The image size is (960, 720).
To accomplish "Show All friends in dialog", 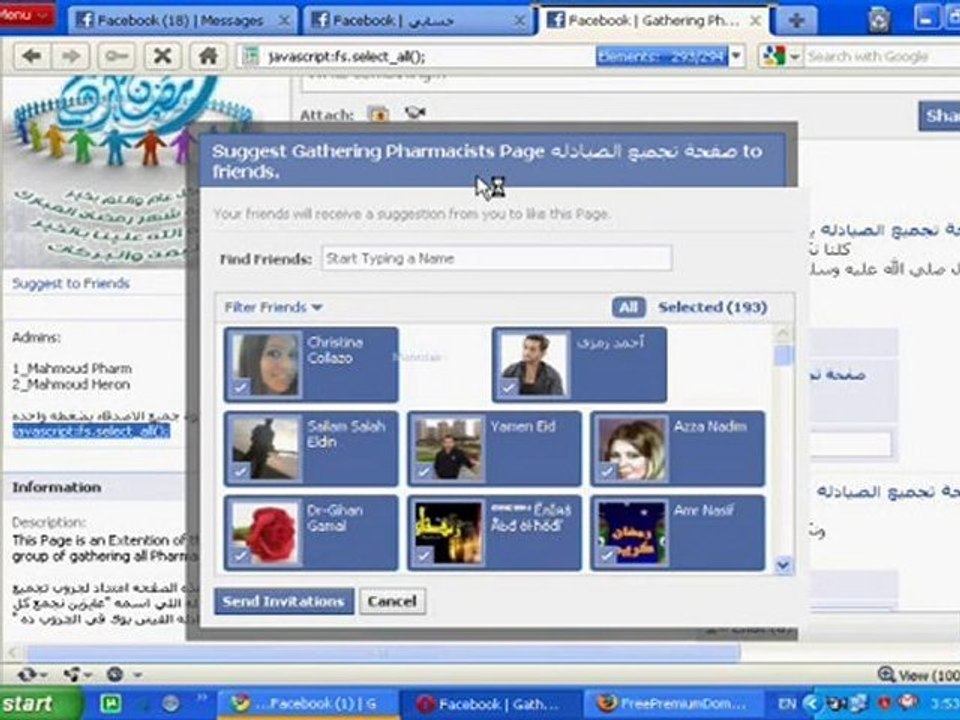I will coord(628,307).
